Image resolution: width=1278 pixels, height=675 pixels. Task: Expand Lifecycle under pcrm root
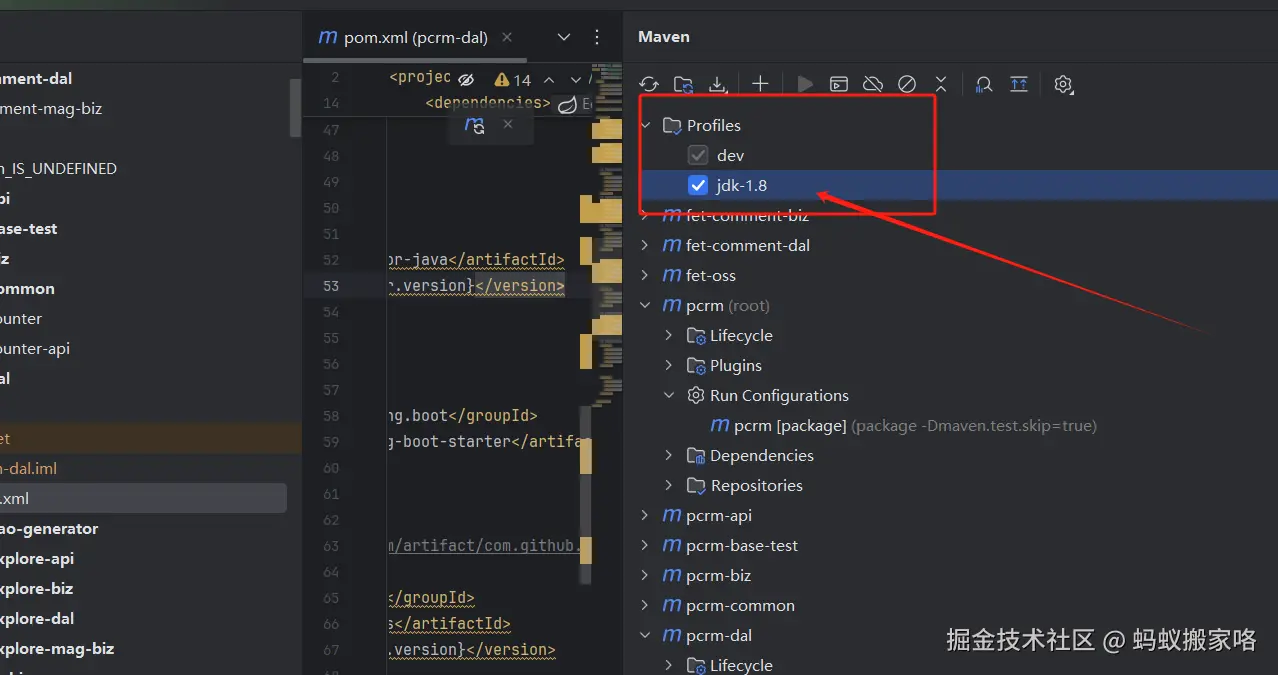(669, 335)
